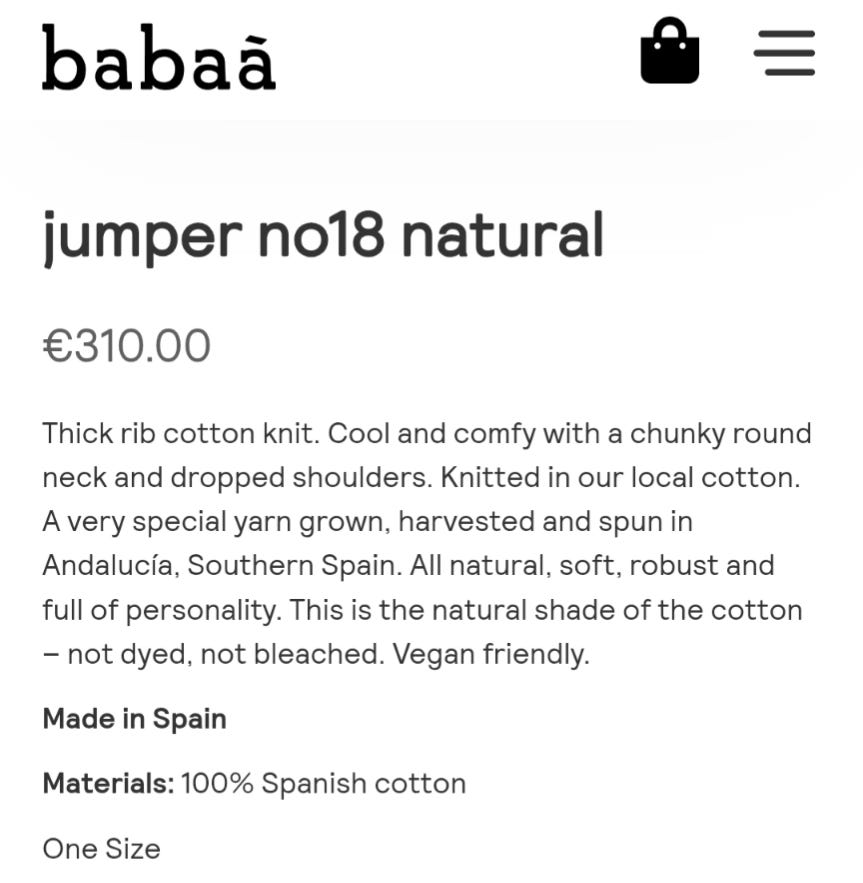Click the words 'Southern Spain'

pos(295,565)
